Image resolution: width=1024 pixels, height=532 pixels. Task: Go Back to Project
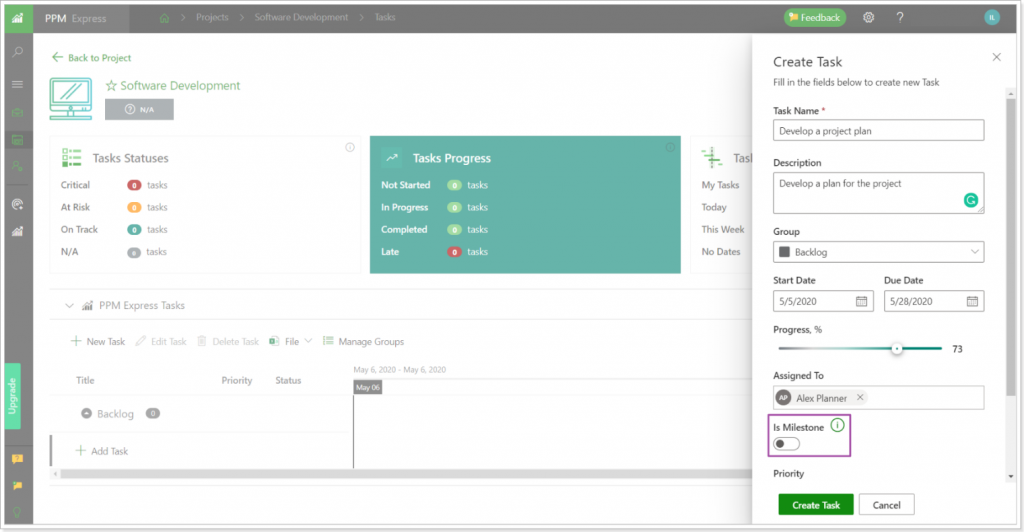(x=91, y=57)
